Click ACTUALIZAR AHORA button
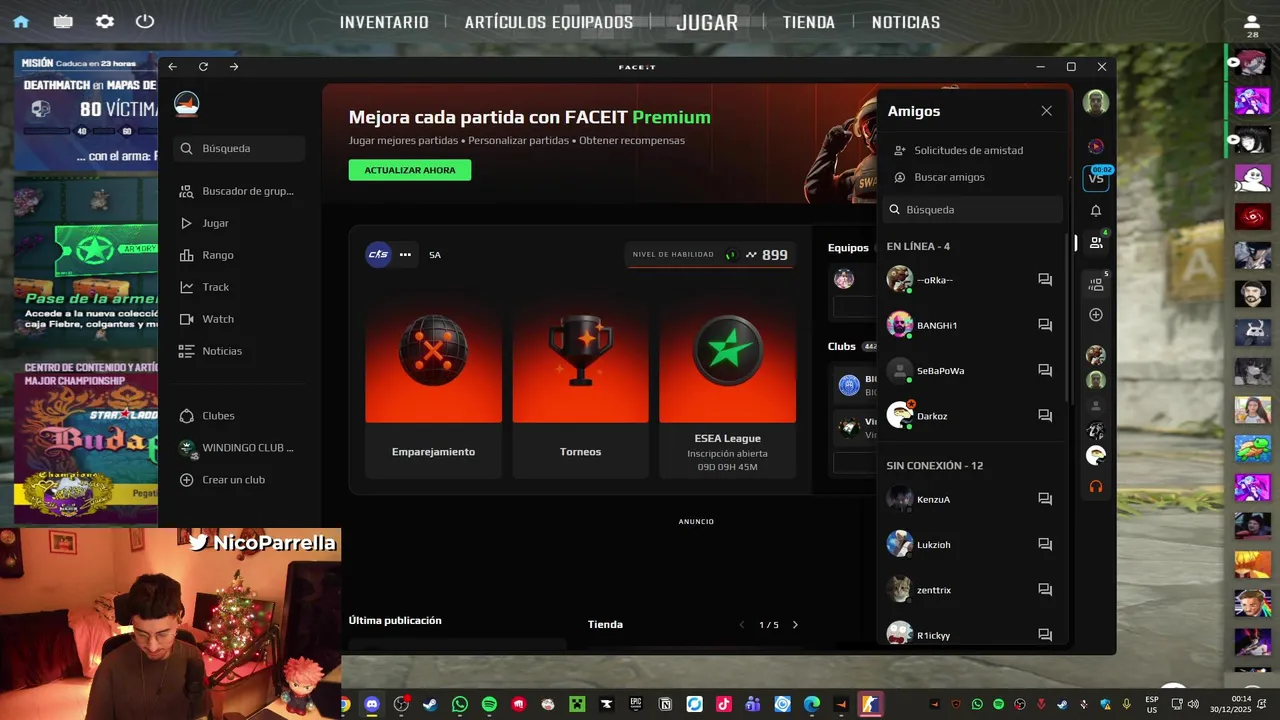The width and height of the screenshot is (1280, 720). tap(410, 170)
